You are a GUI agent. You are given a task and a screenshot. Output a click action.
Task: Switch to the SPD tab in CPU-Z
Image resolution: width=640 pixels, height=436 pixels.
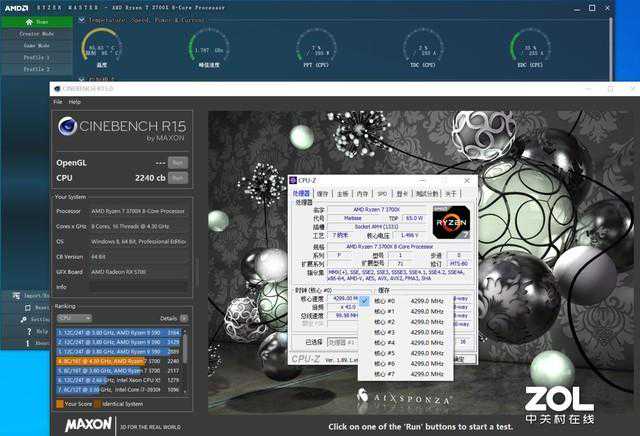tap(382, 194)
